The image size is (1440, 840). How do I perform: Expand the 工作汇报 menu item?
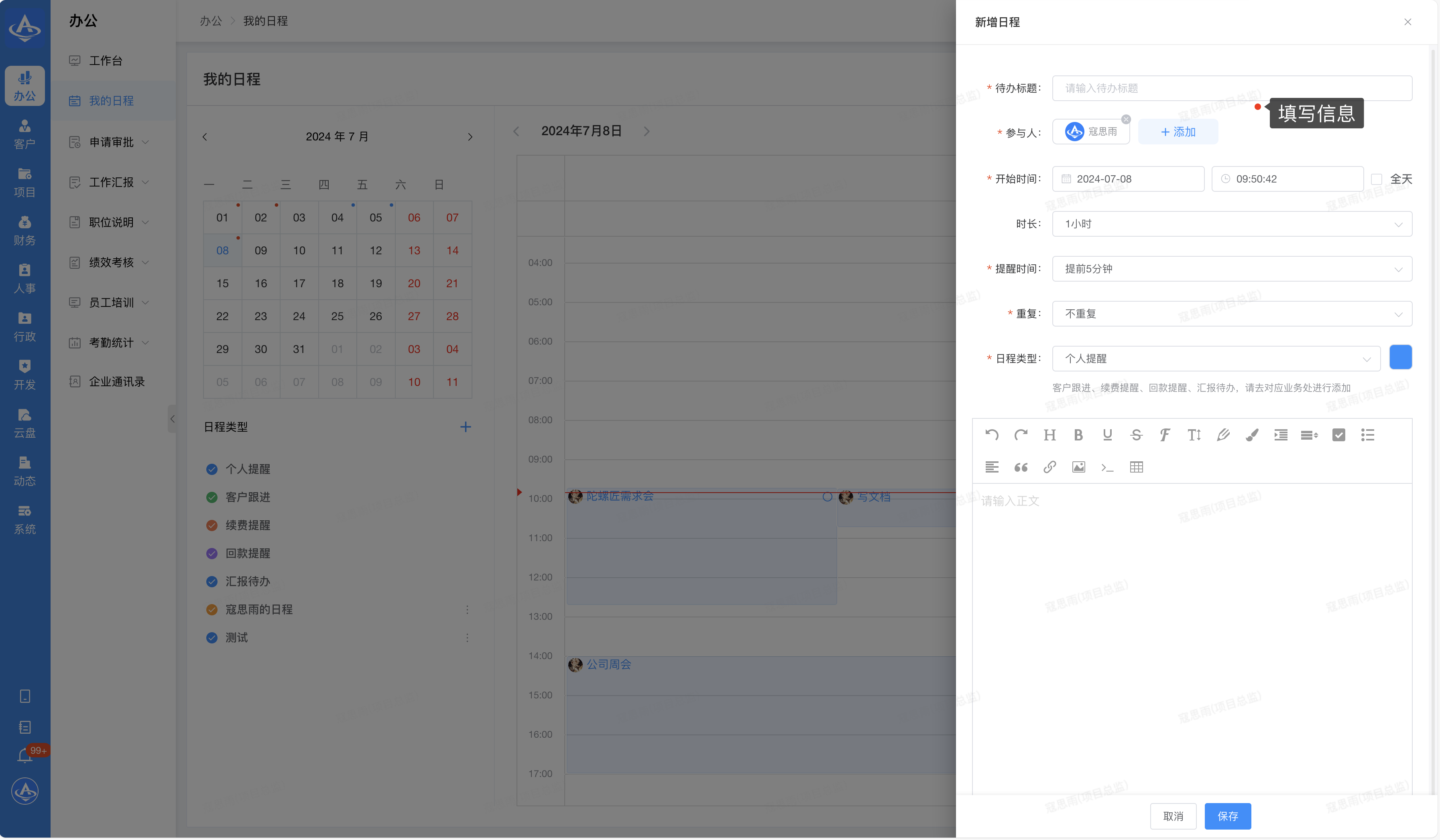111,182
